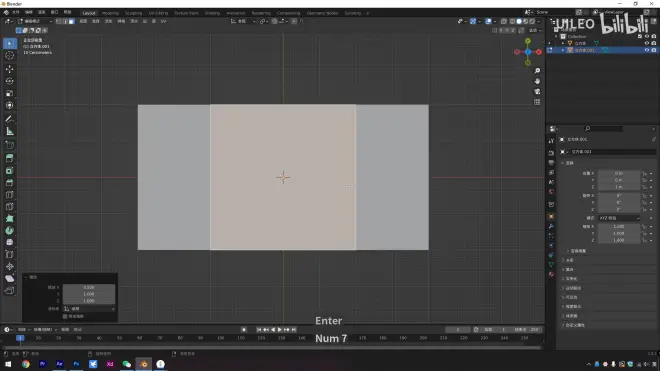Switch to solid viewport shading
This screenshot has width=660, height=371.
(519, 21)
